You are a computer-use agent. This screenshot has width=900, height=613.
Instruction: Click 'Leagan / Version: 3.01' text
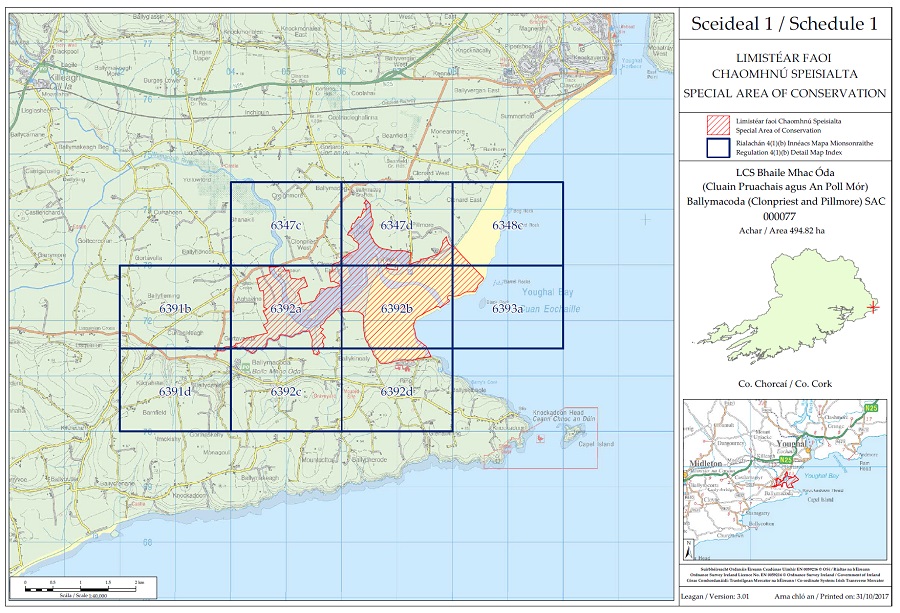point(715,596)
